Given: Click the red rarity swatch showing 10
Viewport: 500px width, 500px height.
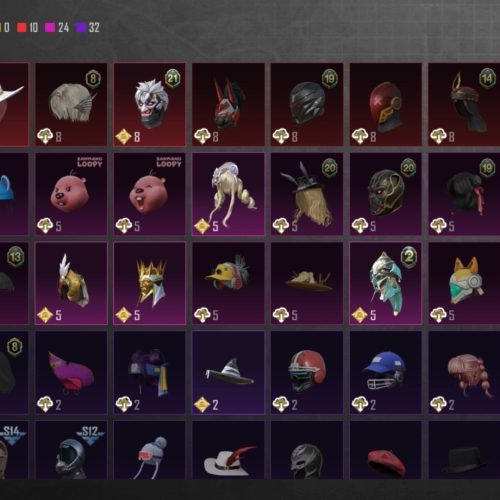Looking at the screenshot, I should pyautogui.click(x=22, y=27).
